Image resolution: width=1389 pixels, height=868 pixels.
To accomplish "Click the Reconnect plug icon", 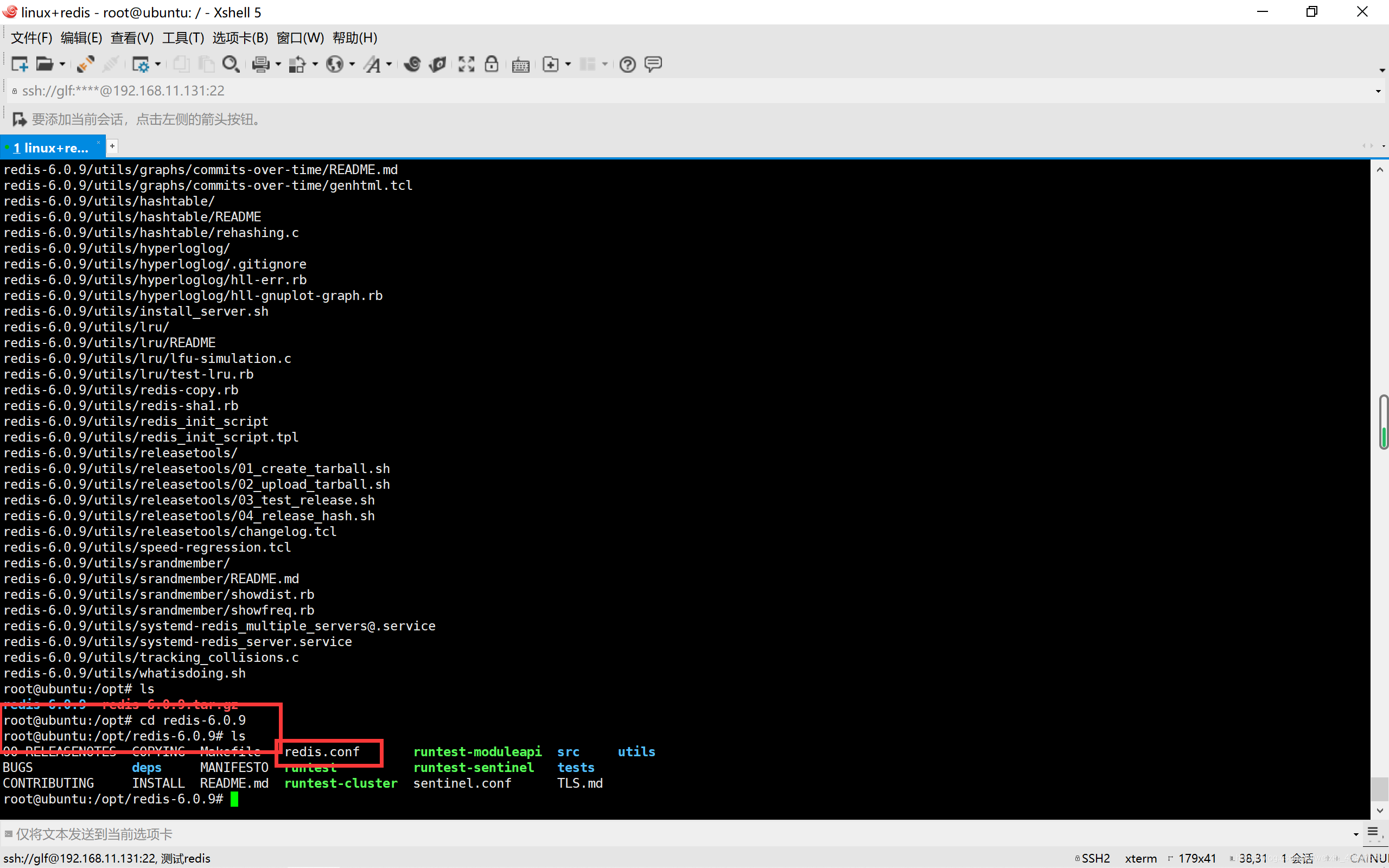I will point(85,63).
